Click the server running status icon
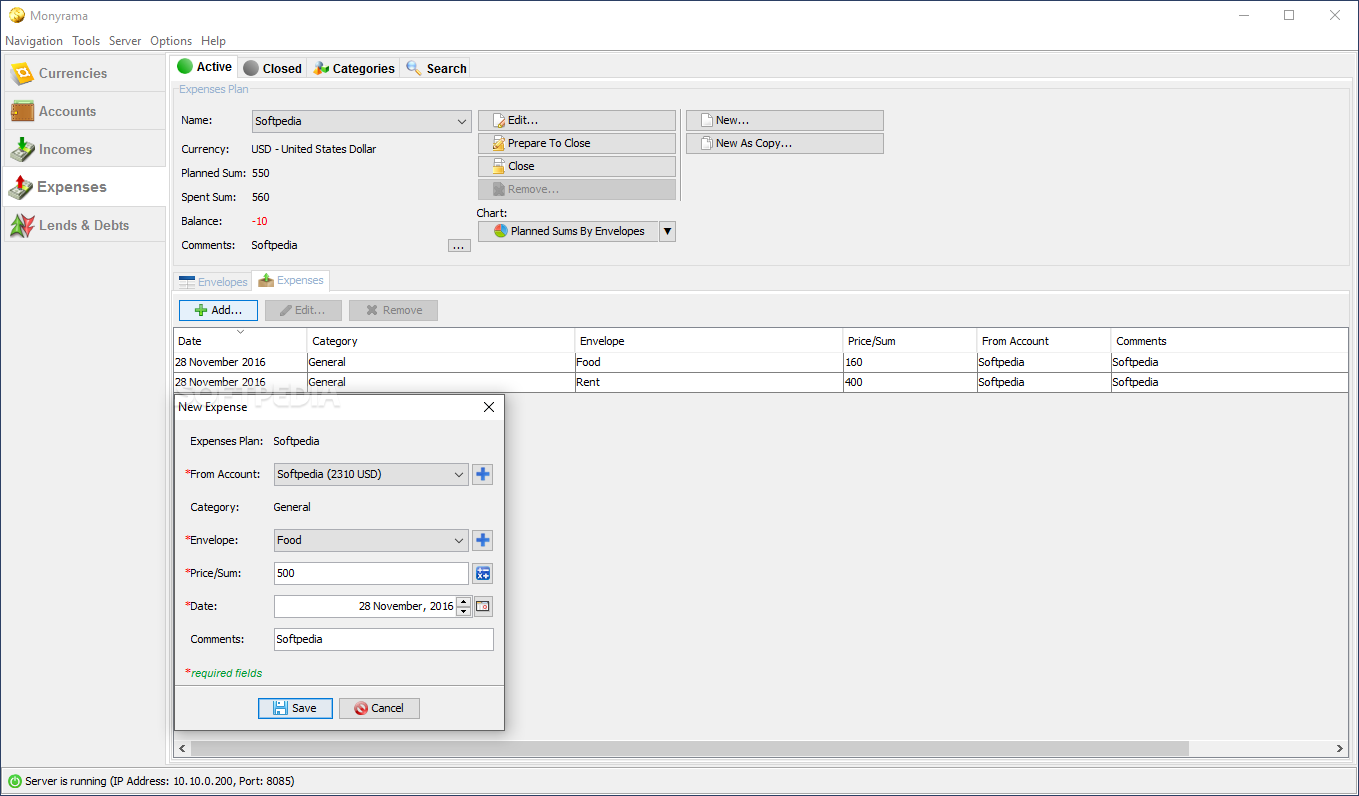This screenshot has width=1359, height=796. point(15,781)
